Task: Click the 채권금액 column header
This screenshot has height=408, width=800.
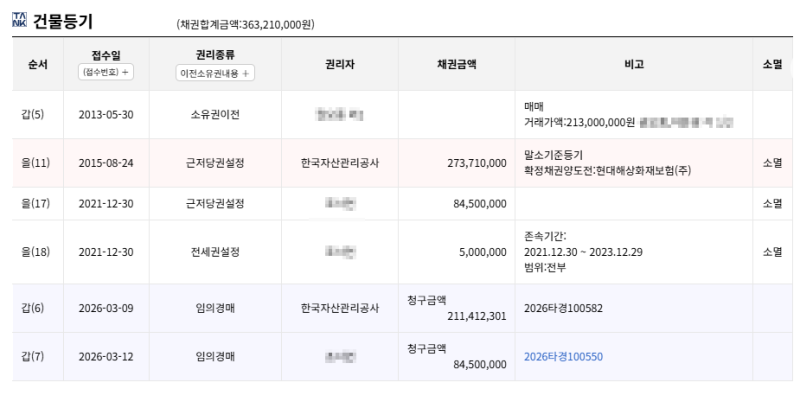Action: click(x=457, y=64)
